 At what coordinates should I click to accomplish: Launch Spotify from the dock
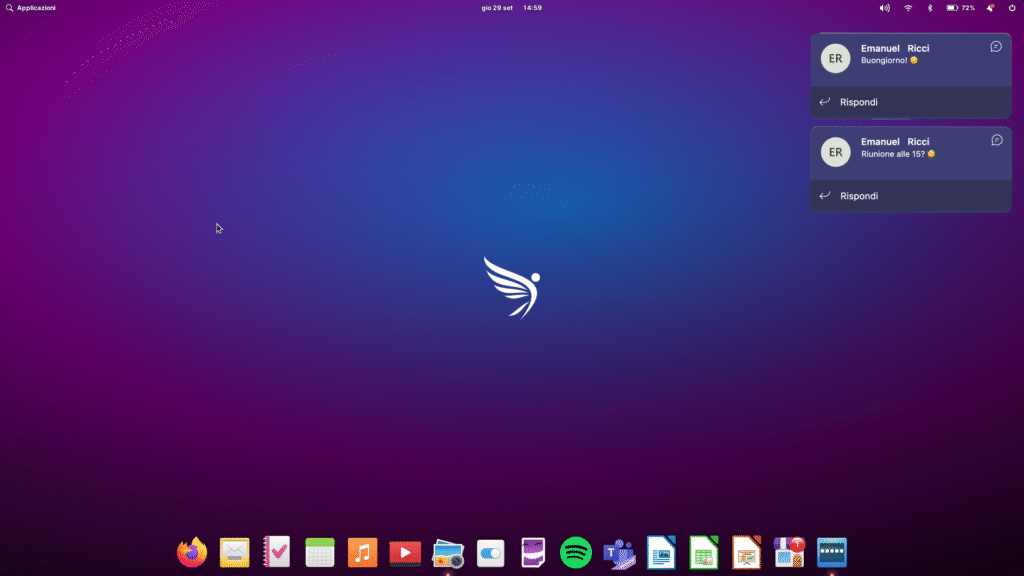point(576,552)
